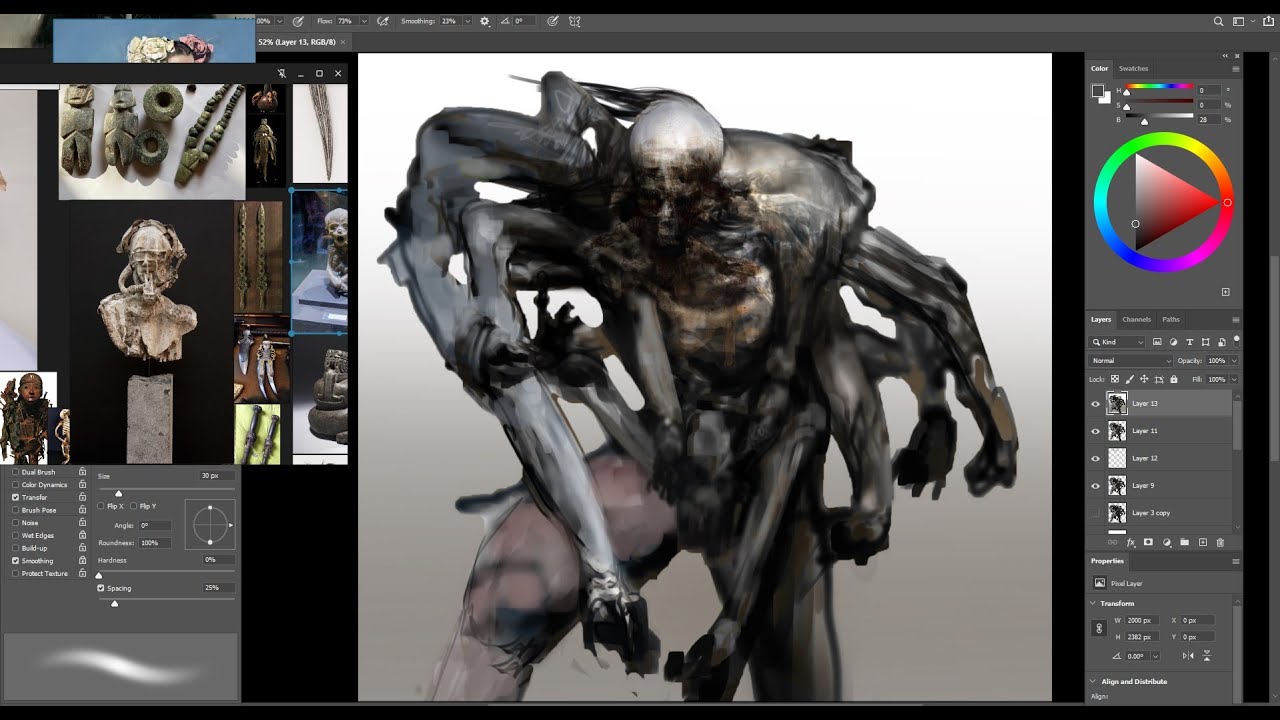1280x720 pixels.
Task: Open the Layers panel menu icon
Action: 1236,320
